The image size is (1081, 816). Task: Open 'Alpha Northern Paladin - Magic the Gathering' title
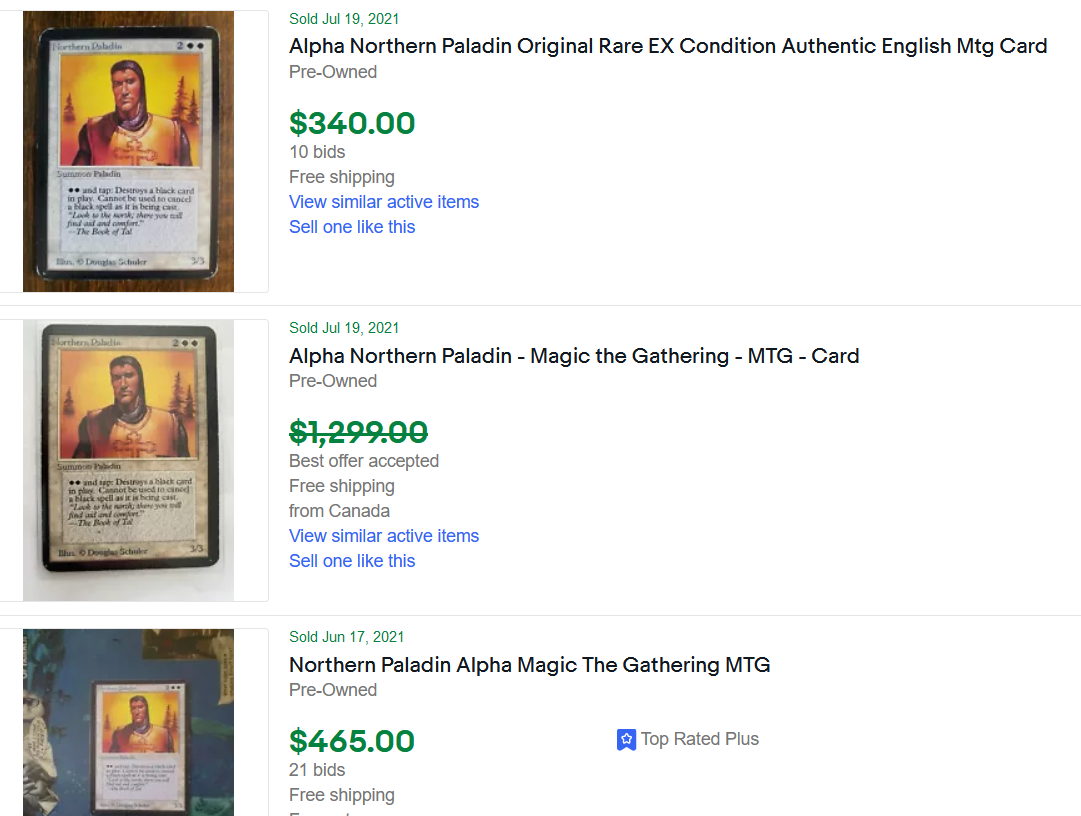[574, 356]
